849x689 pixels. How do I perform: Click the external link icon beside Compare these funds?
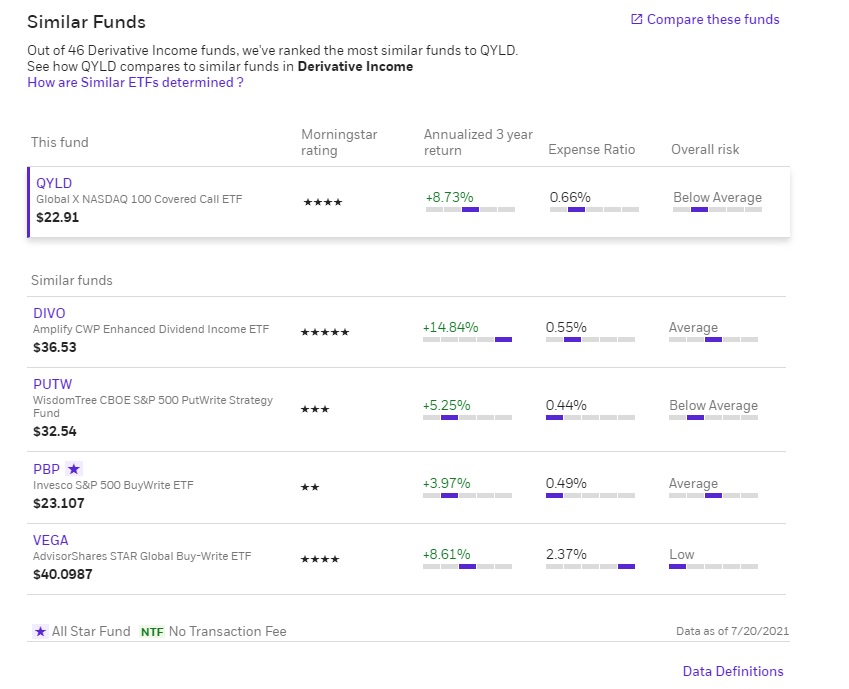click(637, 20)
